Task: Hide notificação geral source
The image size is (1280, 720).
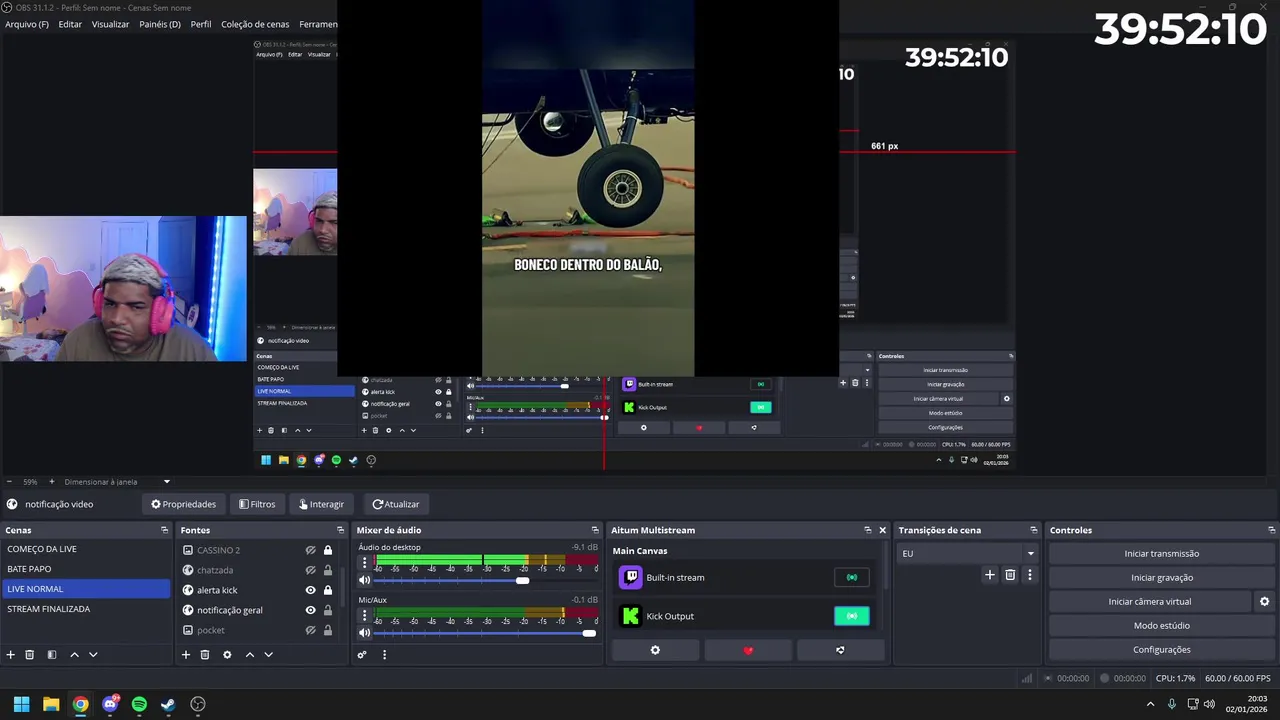Action: coord(310,610)
